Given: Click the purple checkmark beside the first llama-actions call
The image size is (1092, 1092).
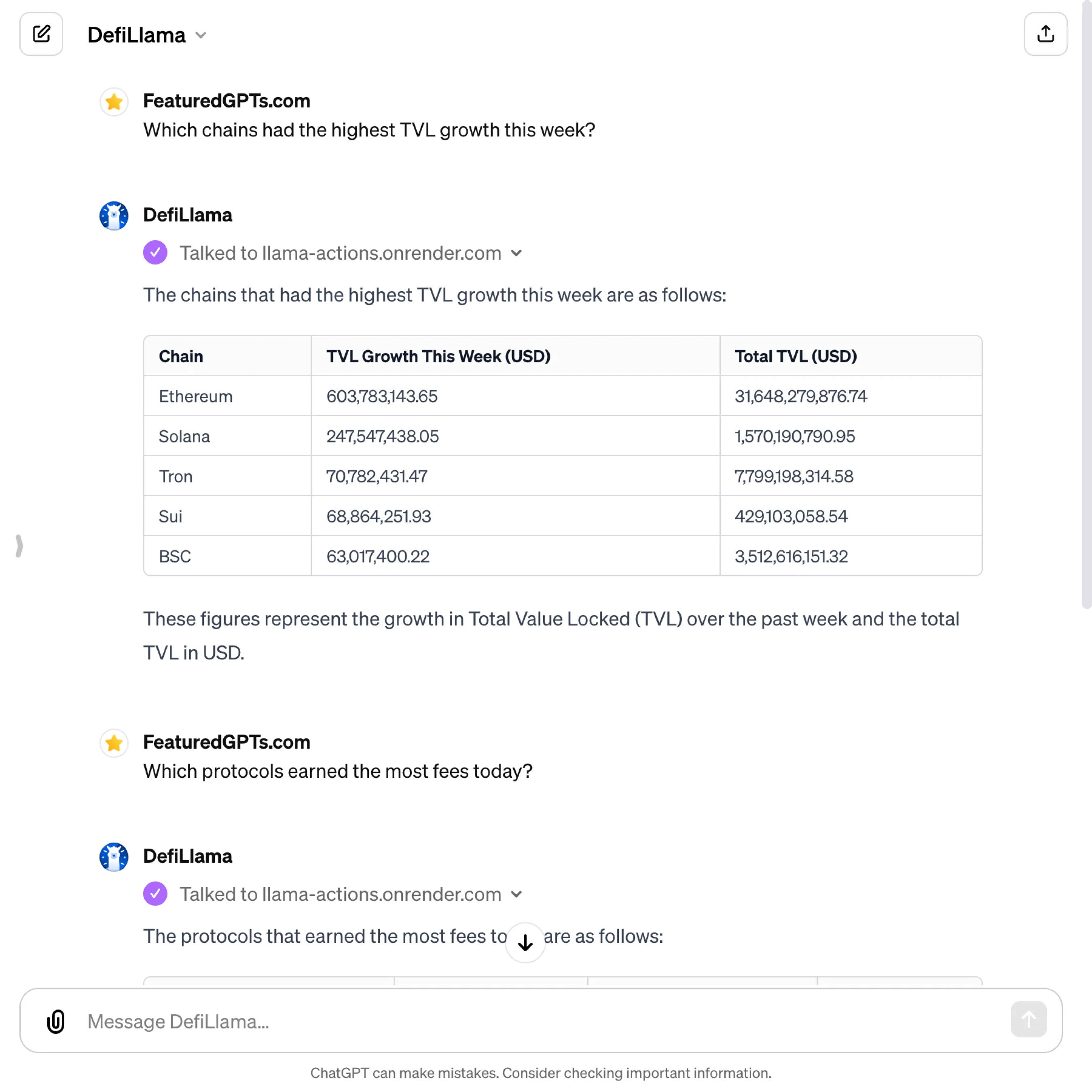Looking at the screenshot, I should [x=155, y=253].
